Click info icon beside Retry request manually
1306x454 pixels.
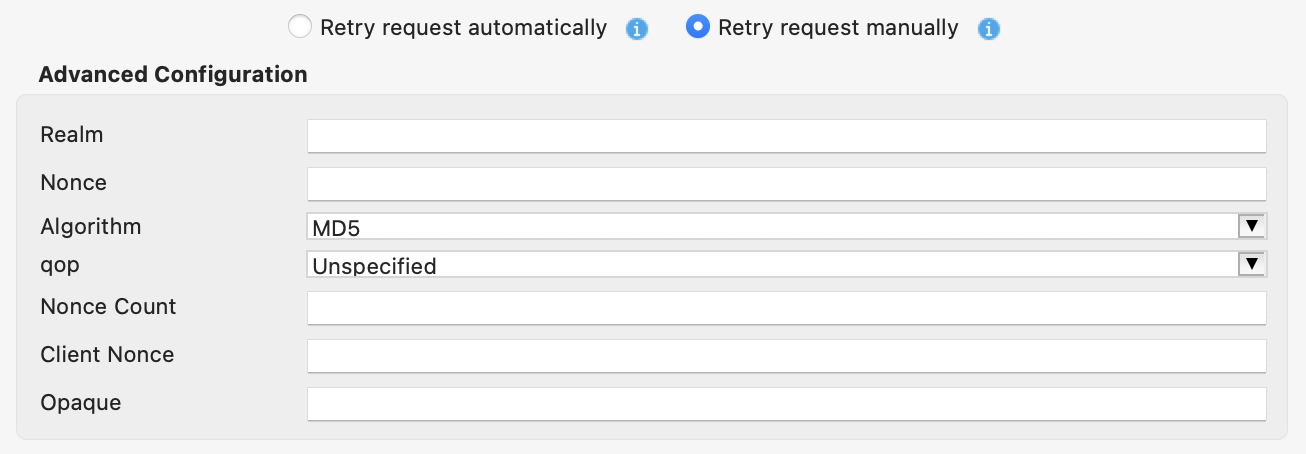click(x=989, y=29)
